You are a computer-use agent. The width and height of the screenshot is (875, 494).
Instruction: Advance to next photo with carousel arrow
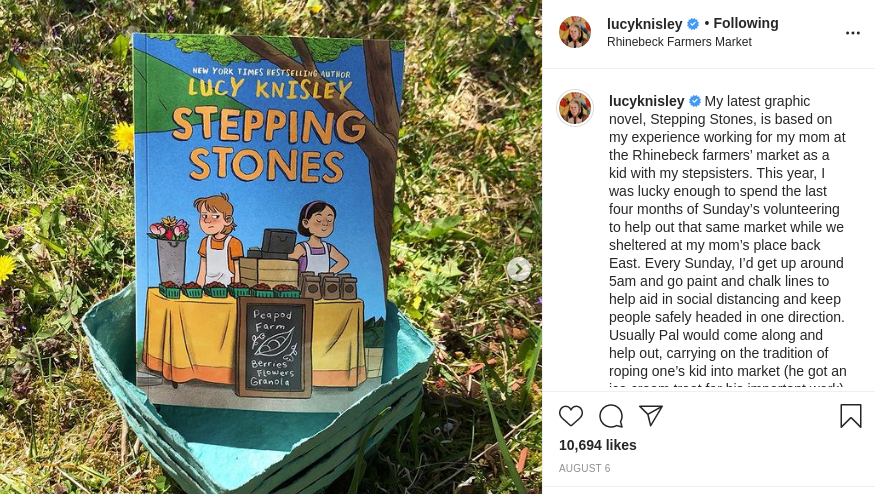pos(518,269)
